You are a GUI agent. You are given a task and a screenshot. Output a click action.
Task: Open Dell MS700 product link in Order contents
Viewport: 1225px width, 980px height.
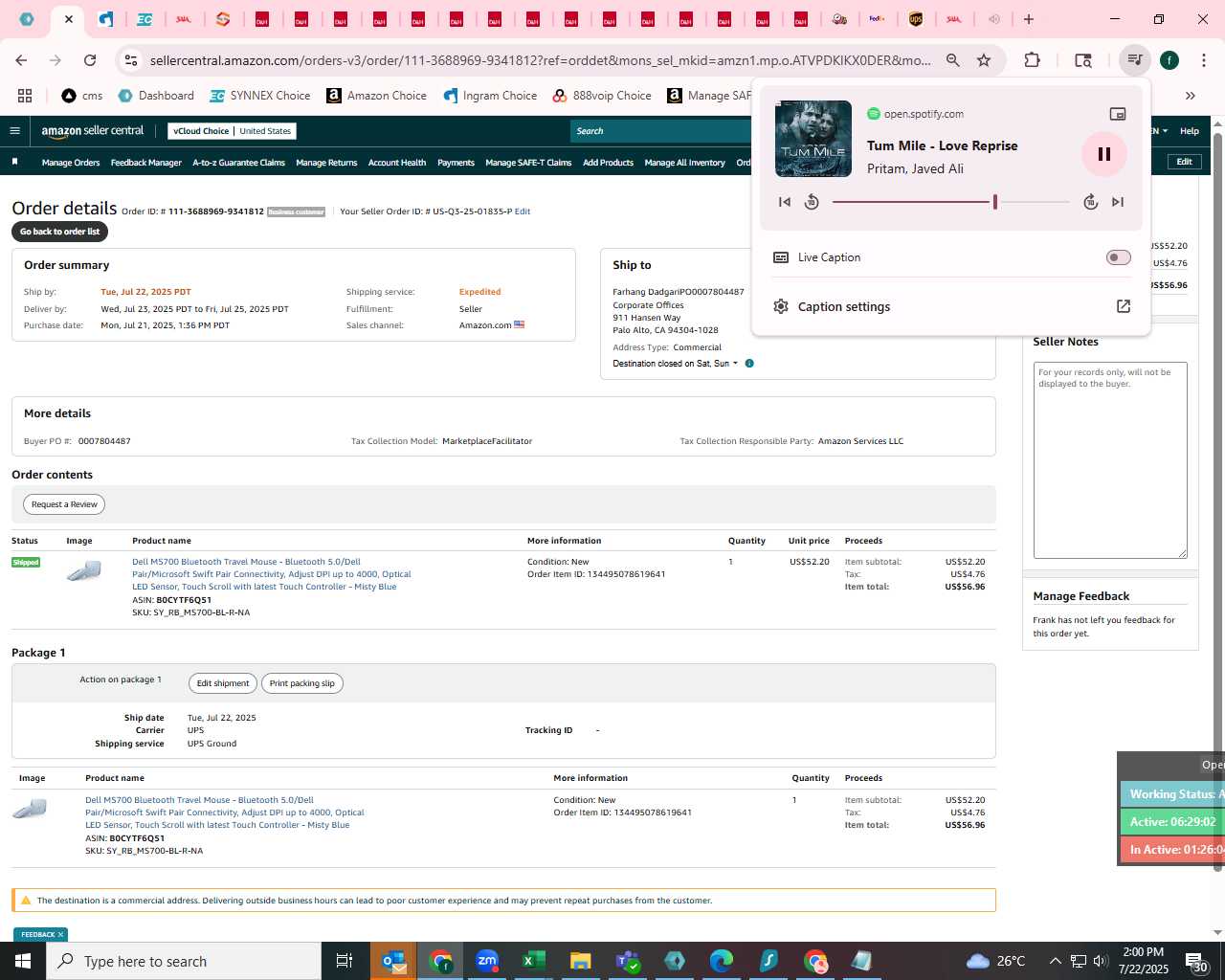[272, 574]
